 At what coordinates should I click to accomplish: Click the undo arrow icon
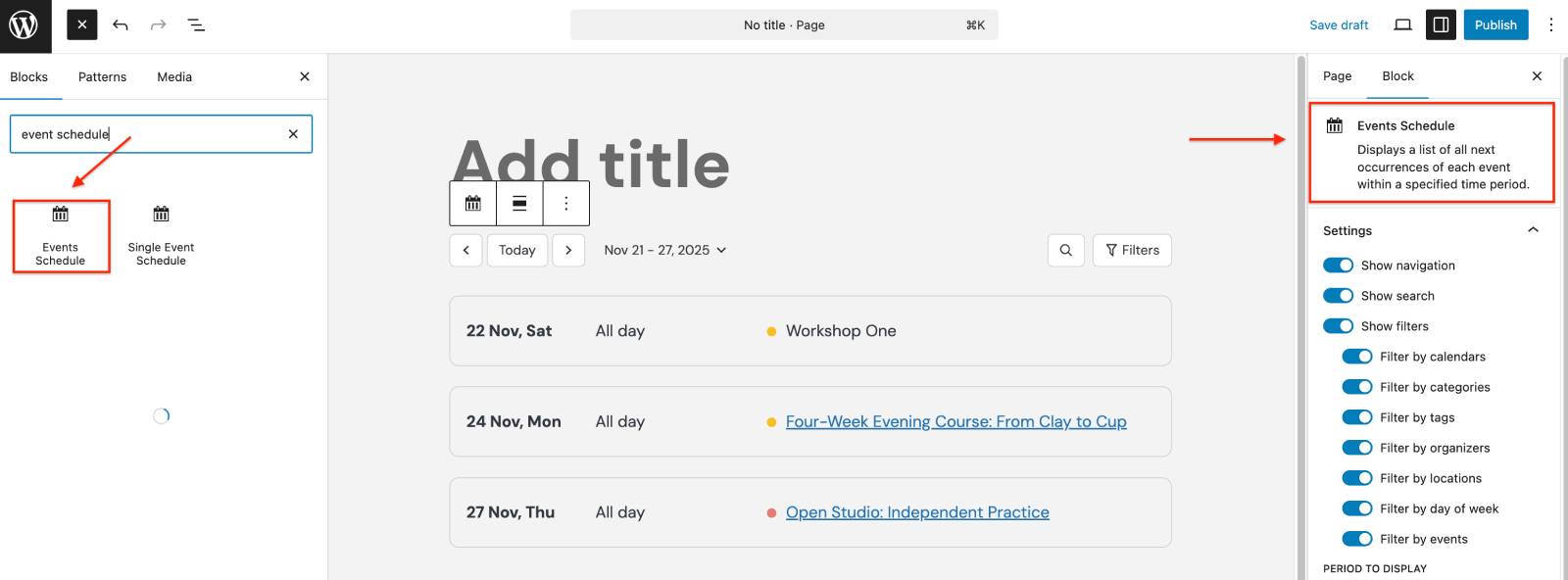(121, 25)
